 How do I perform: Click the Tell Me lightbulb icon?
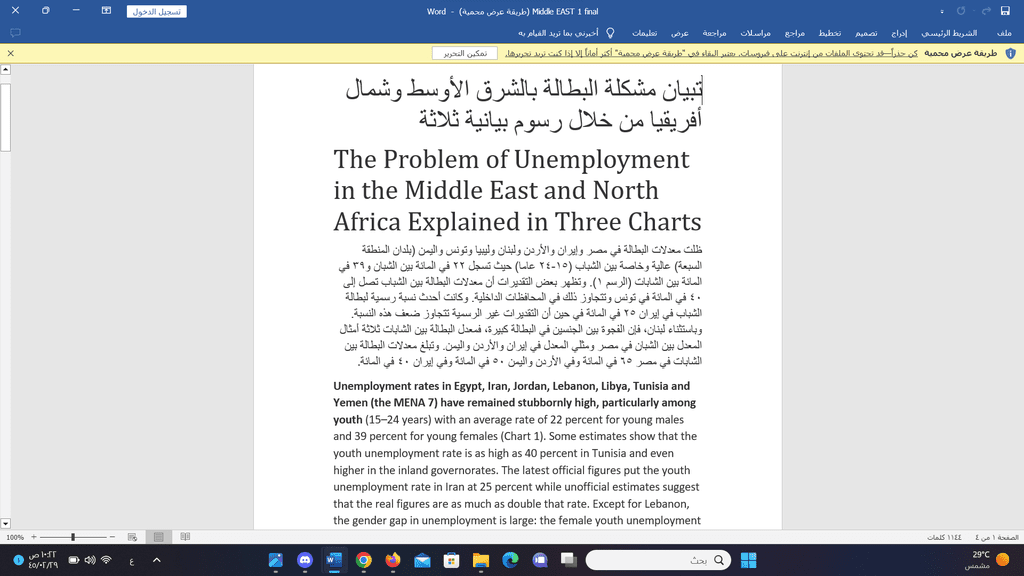610,33
